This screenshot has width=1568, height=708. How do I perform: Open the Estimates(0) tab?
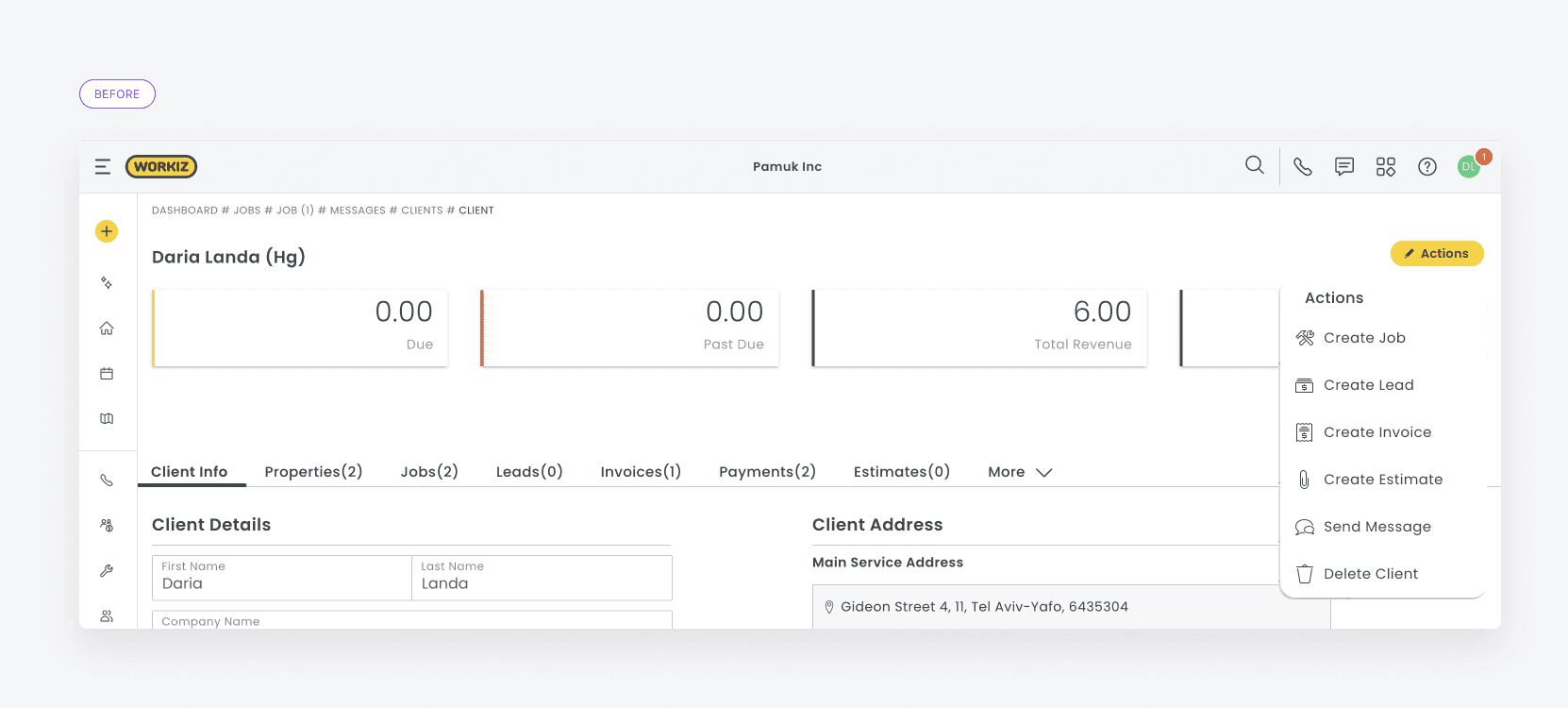(902, 472)
